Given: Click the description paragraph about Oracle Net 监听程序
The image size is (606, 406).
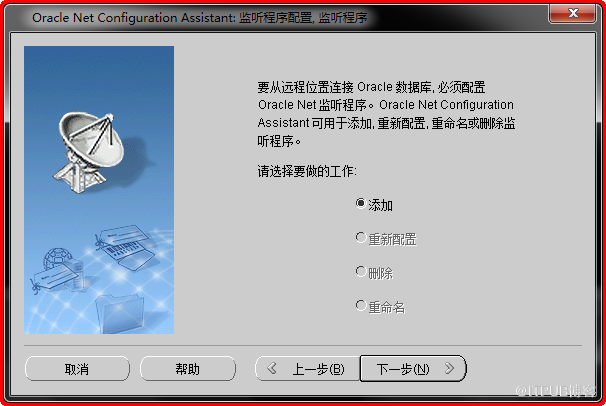Looking at the screenshot, I should tap(386, 114).
